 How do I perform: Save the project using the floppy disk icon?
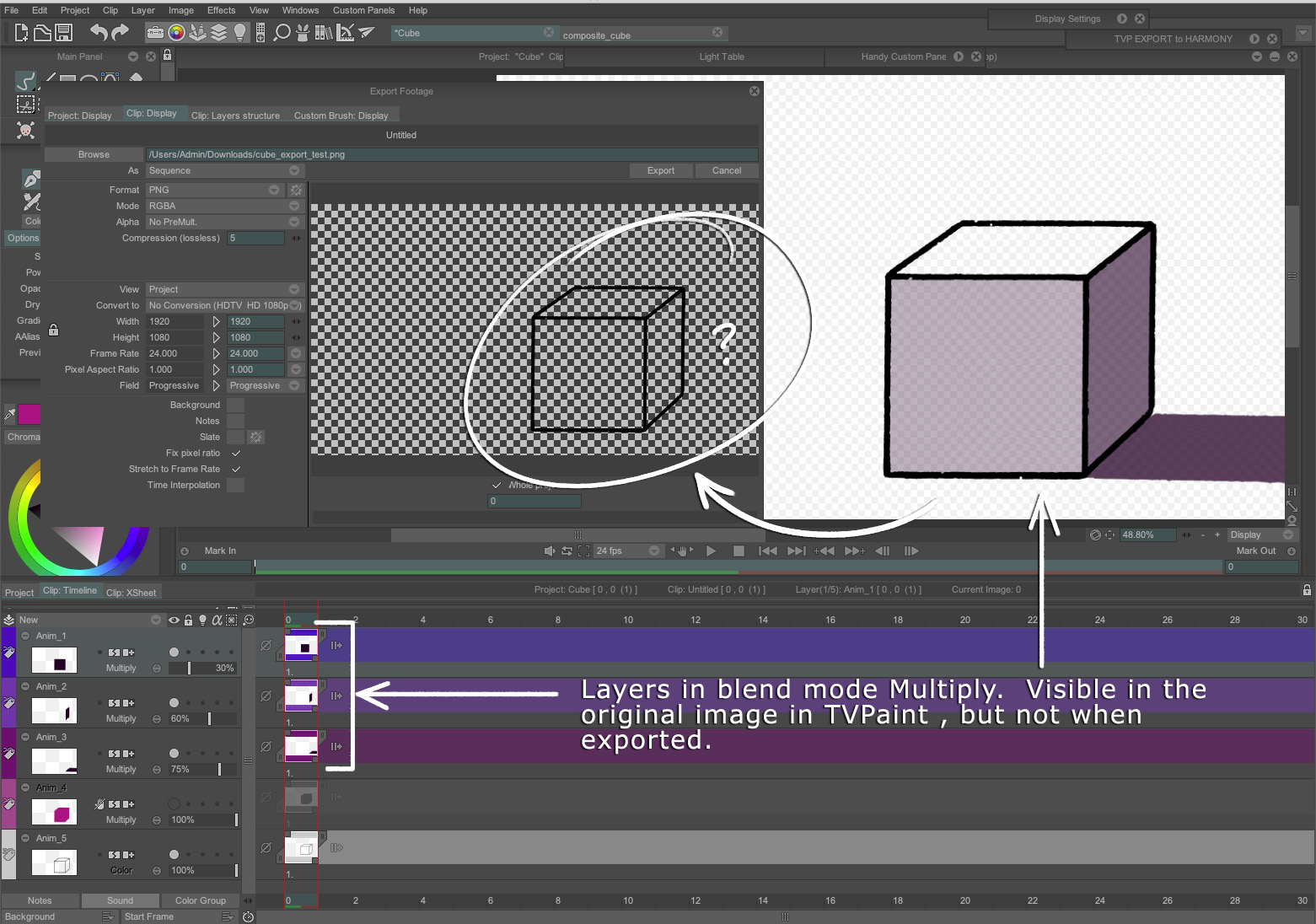pos(63,33)
